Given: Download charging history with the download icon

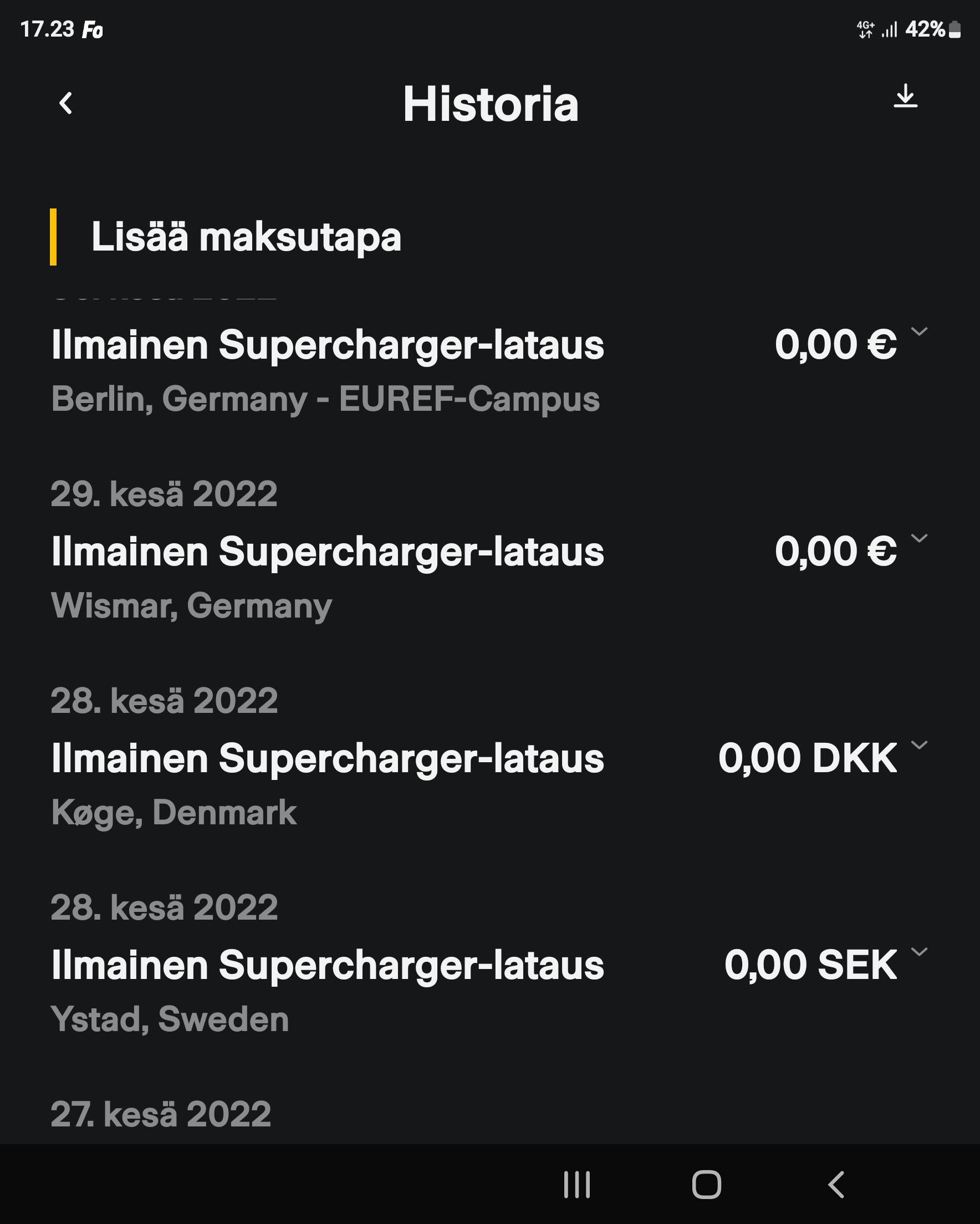Looking at the screenshot, I should click(905, 96).
